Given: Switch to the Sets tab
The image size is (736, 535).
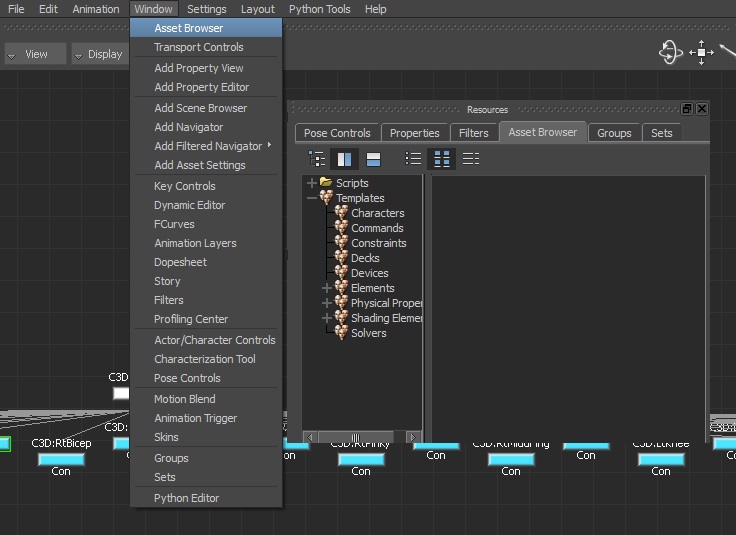Looking at the screenshot, I should (x=661, y=133).
